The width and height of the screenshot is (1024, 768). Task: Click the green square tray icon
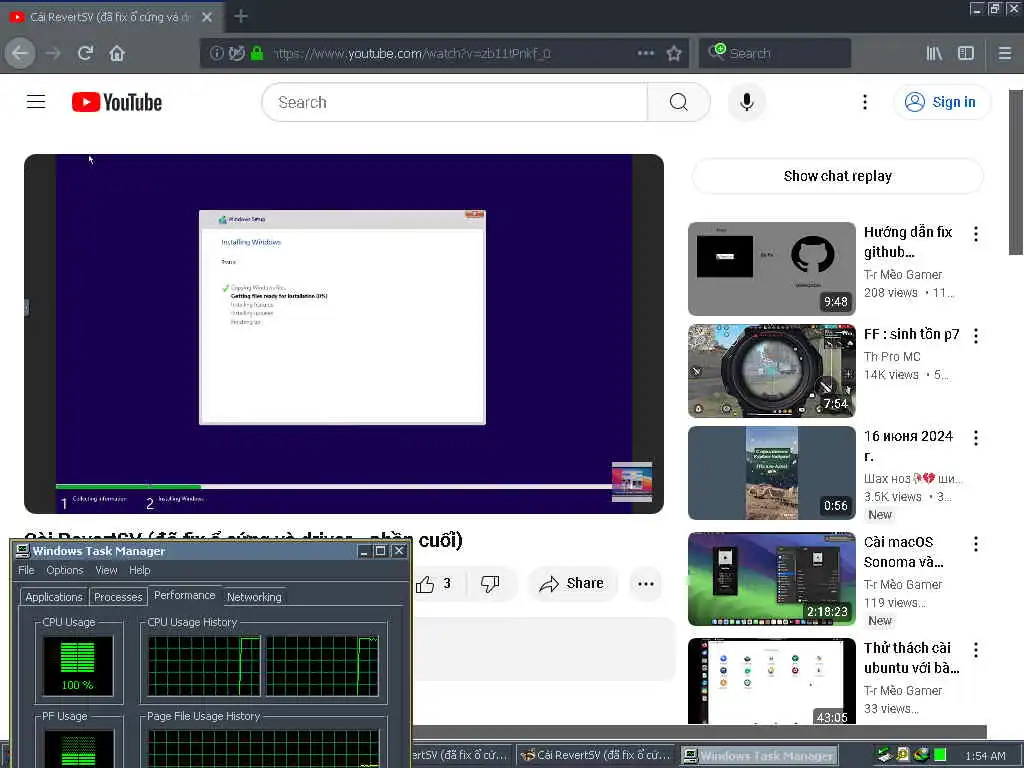point(940,755)
